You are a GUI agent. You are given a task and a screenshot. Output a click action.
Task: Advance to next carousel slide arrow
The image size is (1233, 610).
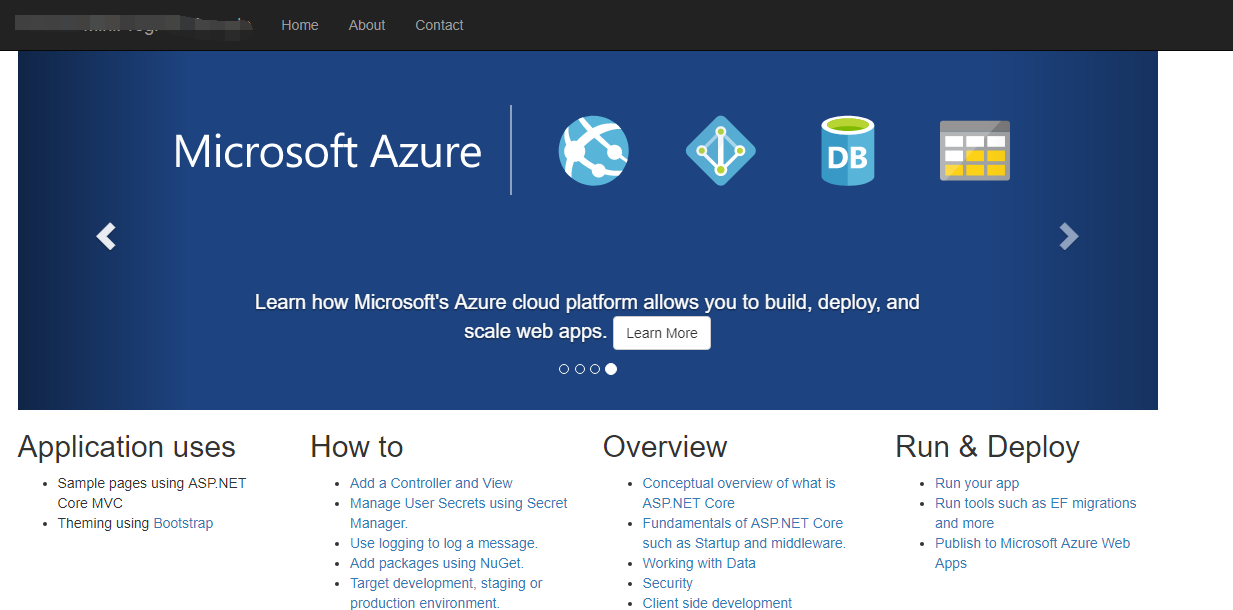(x=1069, y=236)
